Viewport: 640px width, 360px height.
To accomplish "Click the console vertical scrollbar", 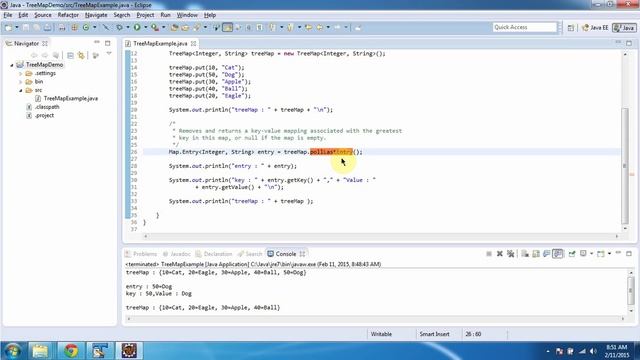I will (631, 290).
